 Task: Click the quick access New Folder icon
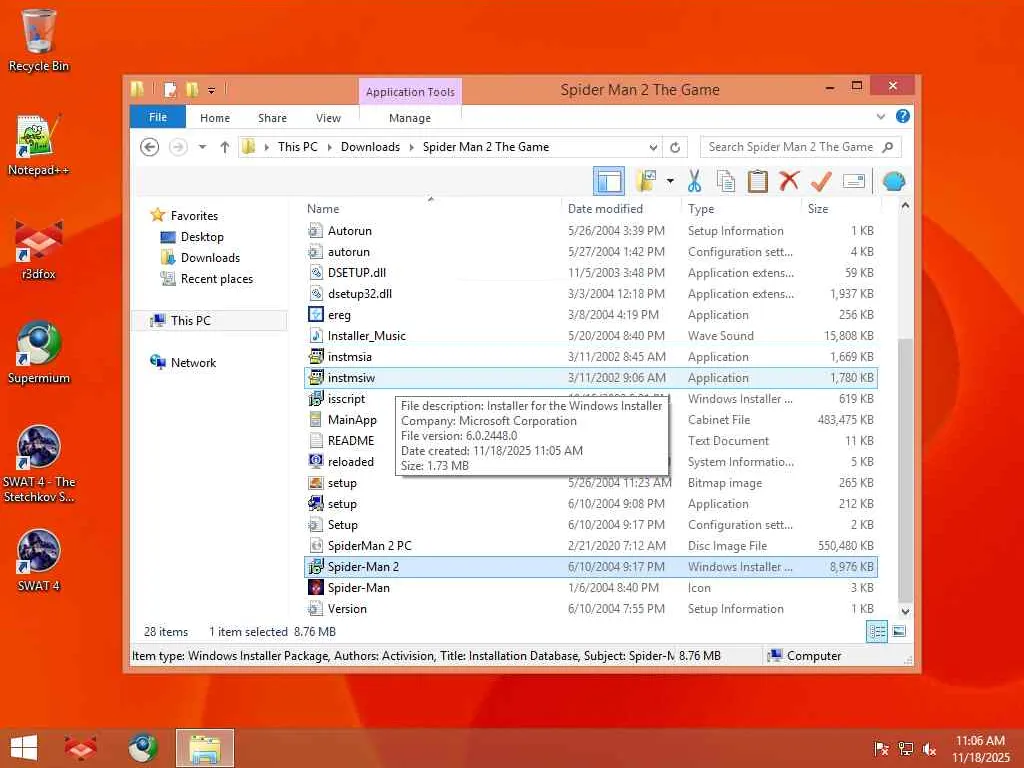(192, 89)
